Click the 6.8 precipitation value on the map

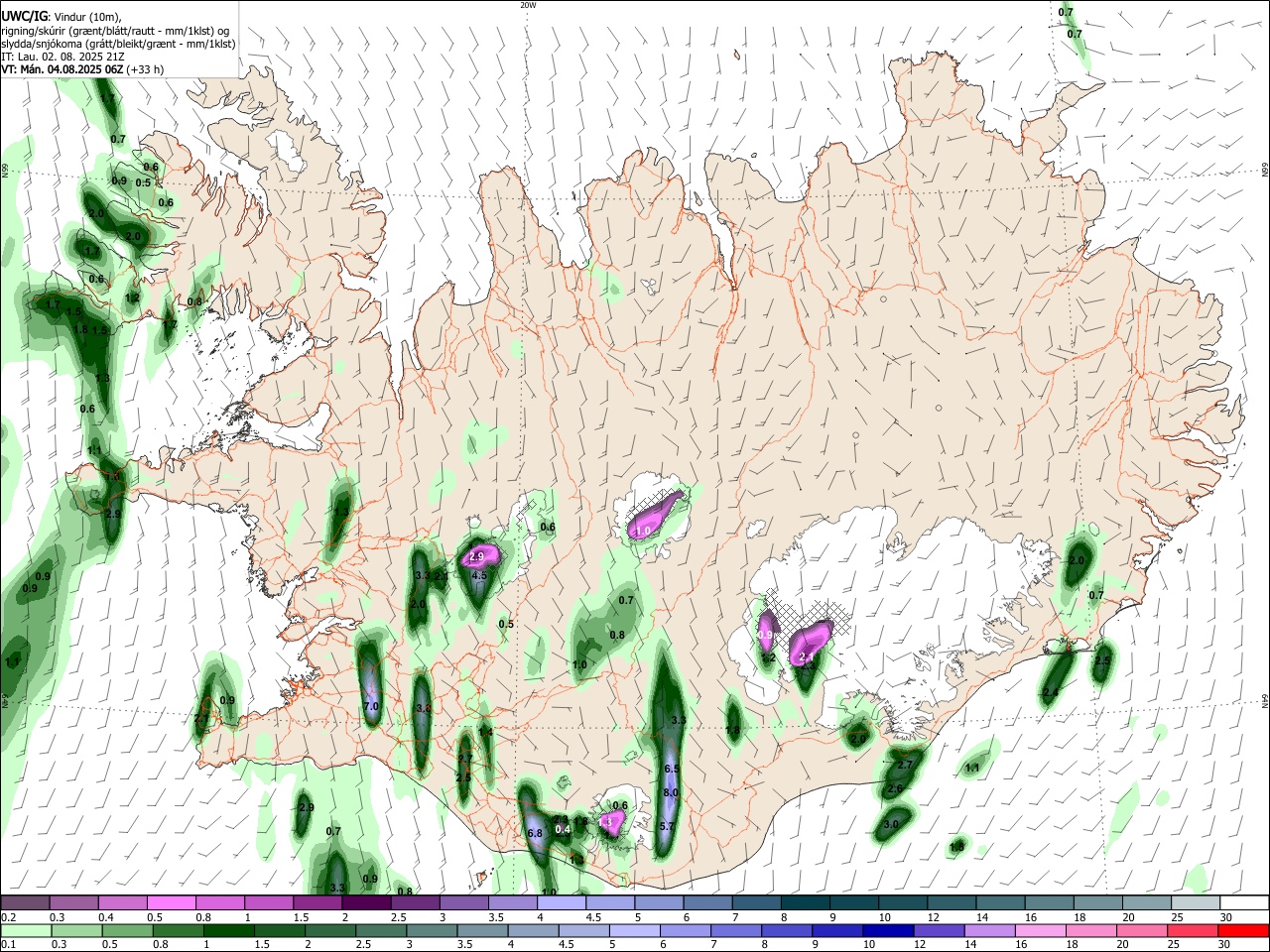(535, 833)
